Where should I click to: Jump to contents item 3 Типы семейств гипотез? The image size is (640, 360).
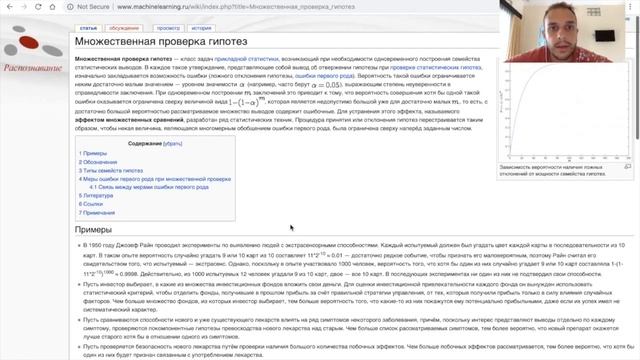point(111,171)
